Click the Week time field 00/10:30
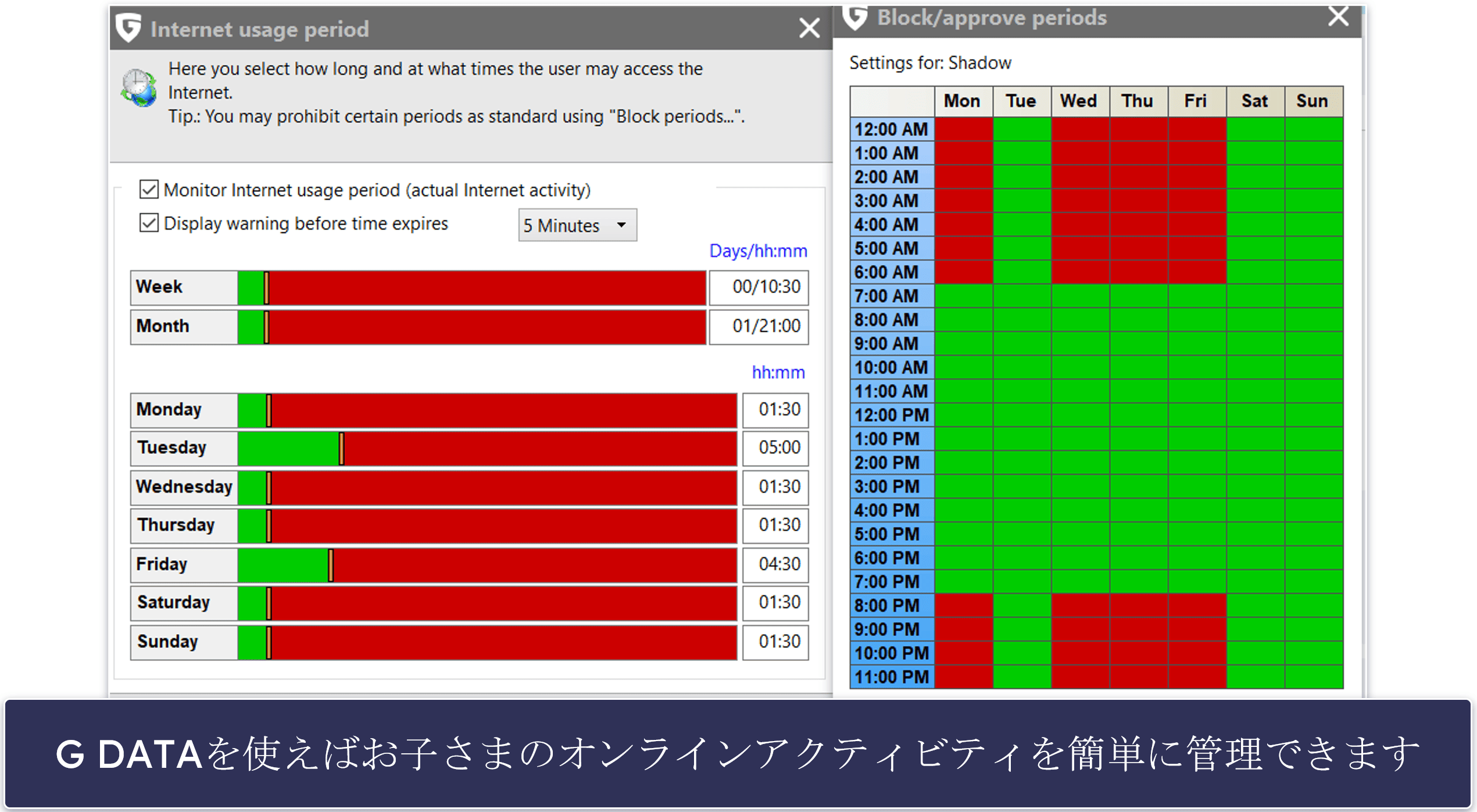This screenshot has width=1477, height=812. click(759, 287)
